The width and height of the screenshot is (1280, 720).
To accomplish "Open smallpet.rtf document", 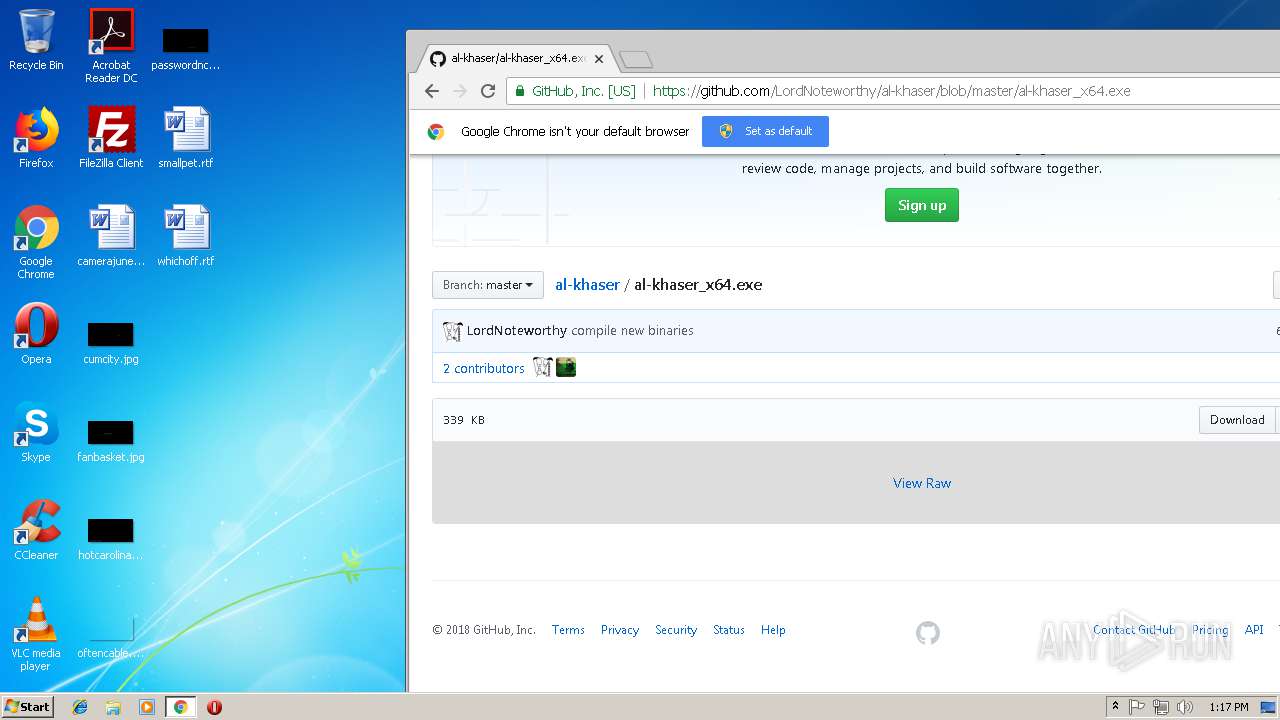I will click(x=186, y=138).
